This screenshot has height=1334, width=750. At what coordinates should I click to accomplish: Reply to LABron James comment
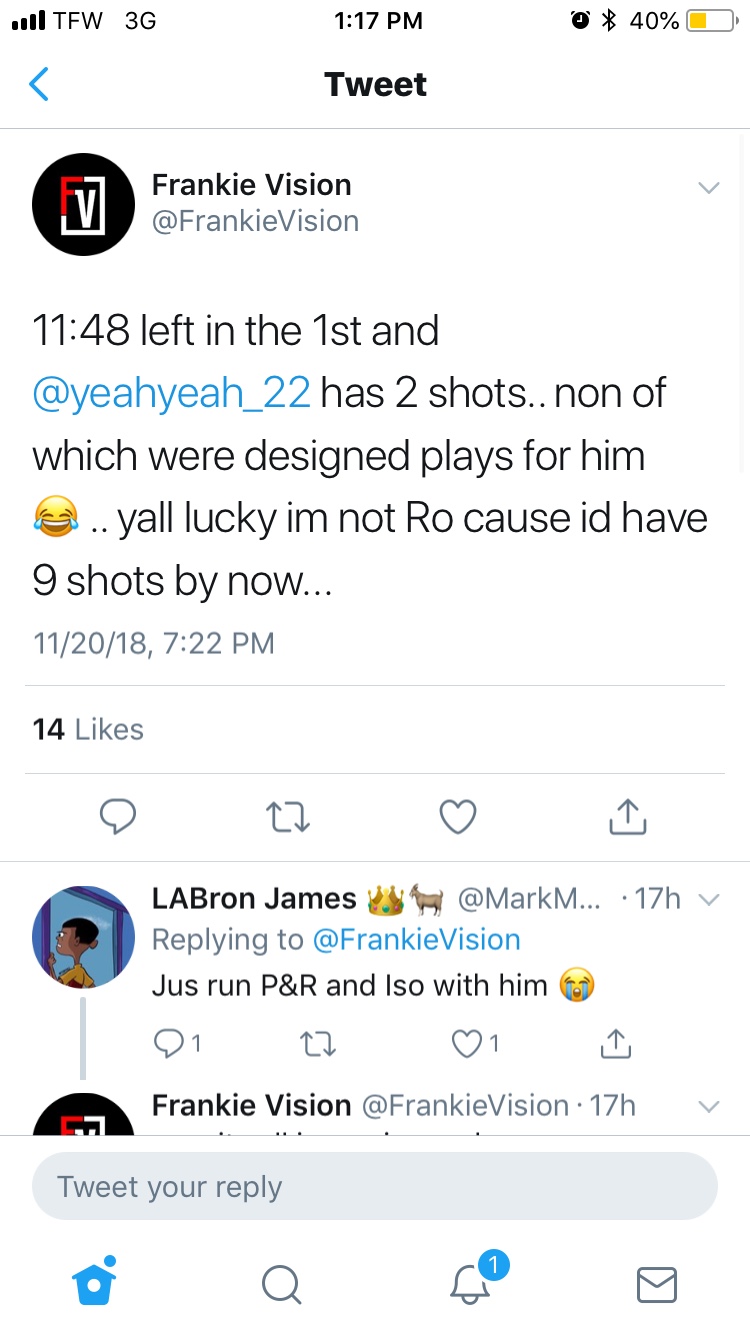click(x=170, y=1044)
